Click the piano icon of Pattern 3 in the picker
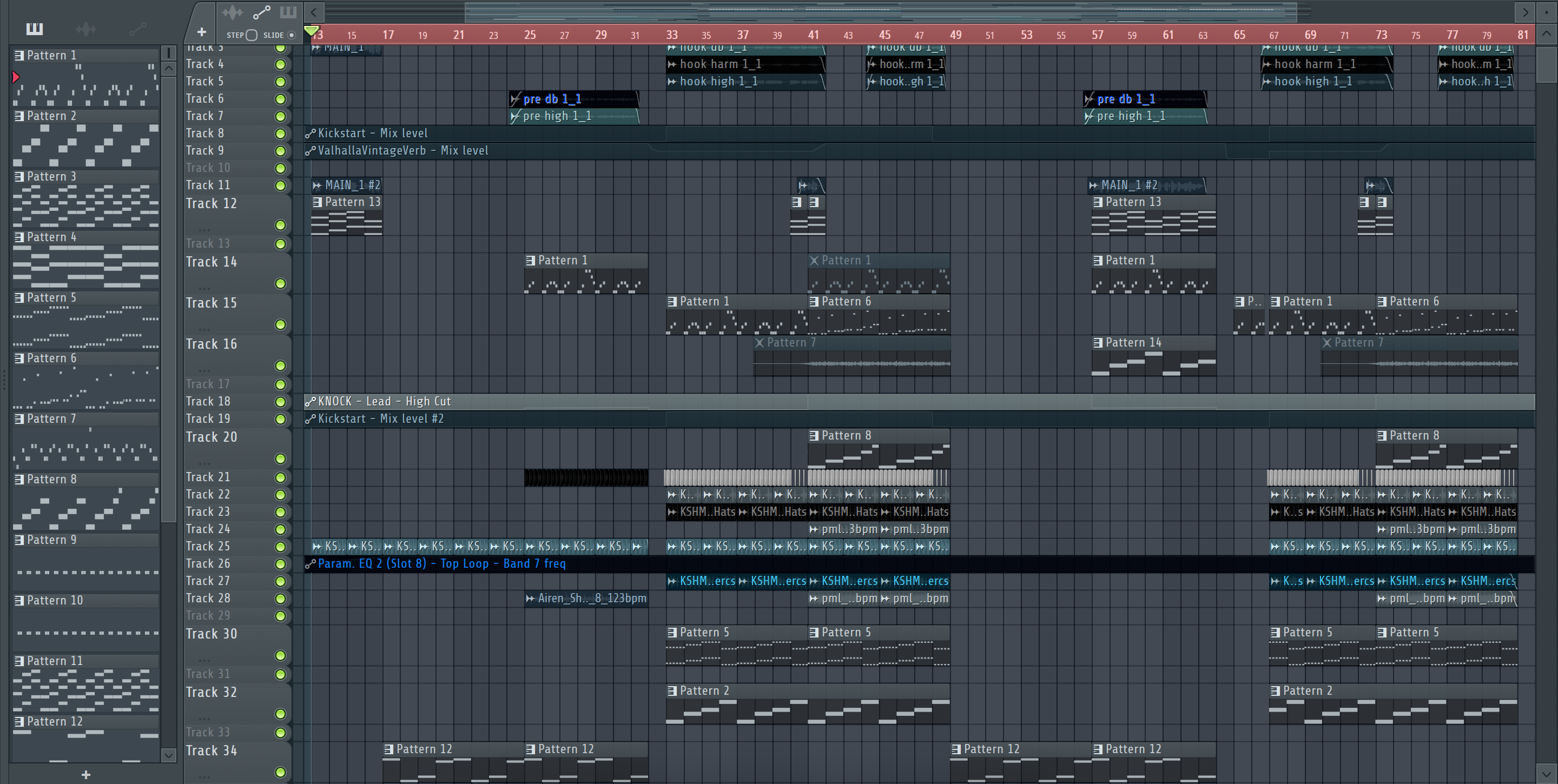 tap(19, 176)
